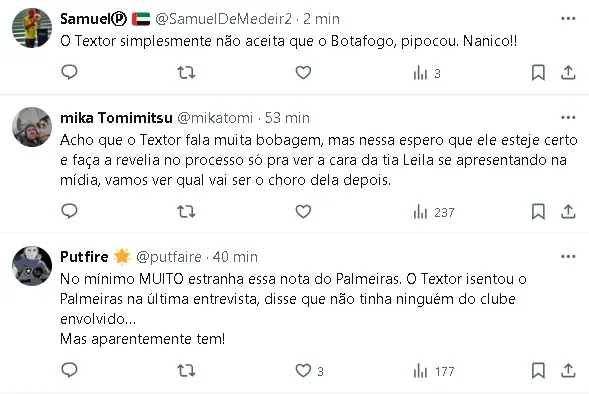Screen dimensions: 589x394
Task: Reply to mika Tomimitsu's tweet
Action: tap(69, 211)
